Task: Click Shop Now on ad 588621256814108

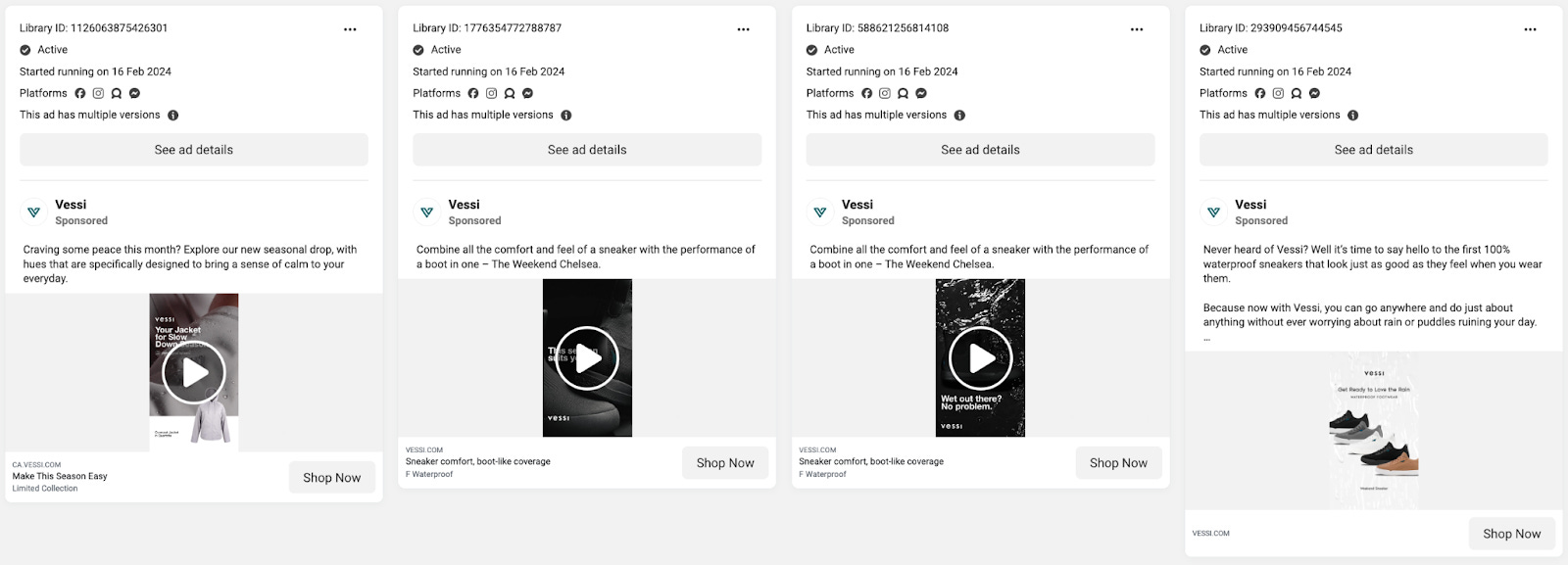Action: click(x=1118, y=462)
